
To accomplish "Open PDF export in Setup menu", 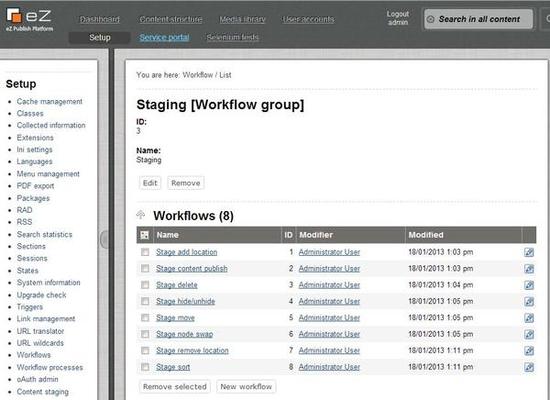I will tap(35, 186).
